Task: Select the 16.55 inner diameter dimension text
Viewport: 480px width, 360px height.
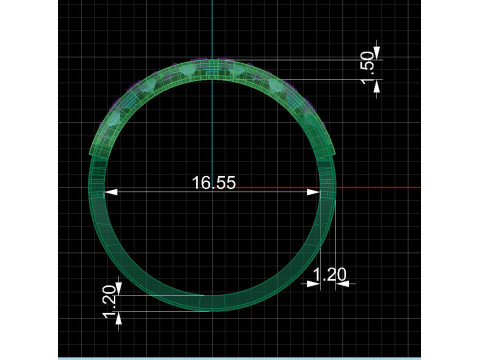Action: click(214, 183)
